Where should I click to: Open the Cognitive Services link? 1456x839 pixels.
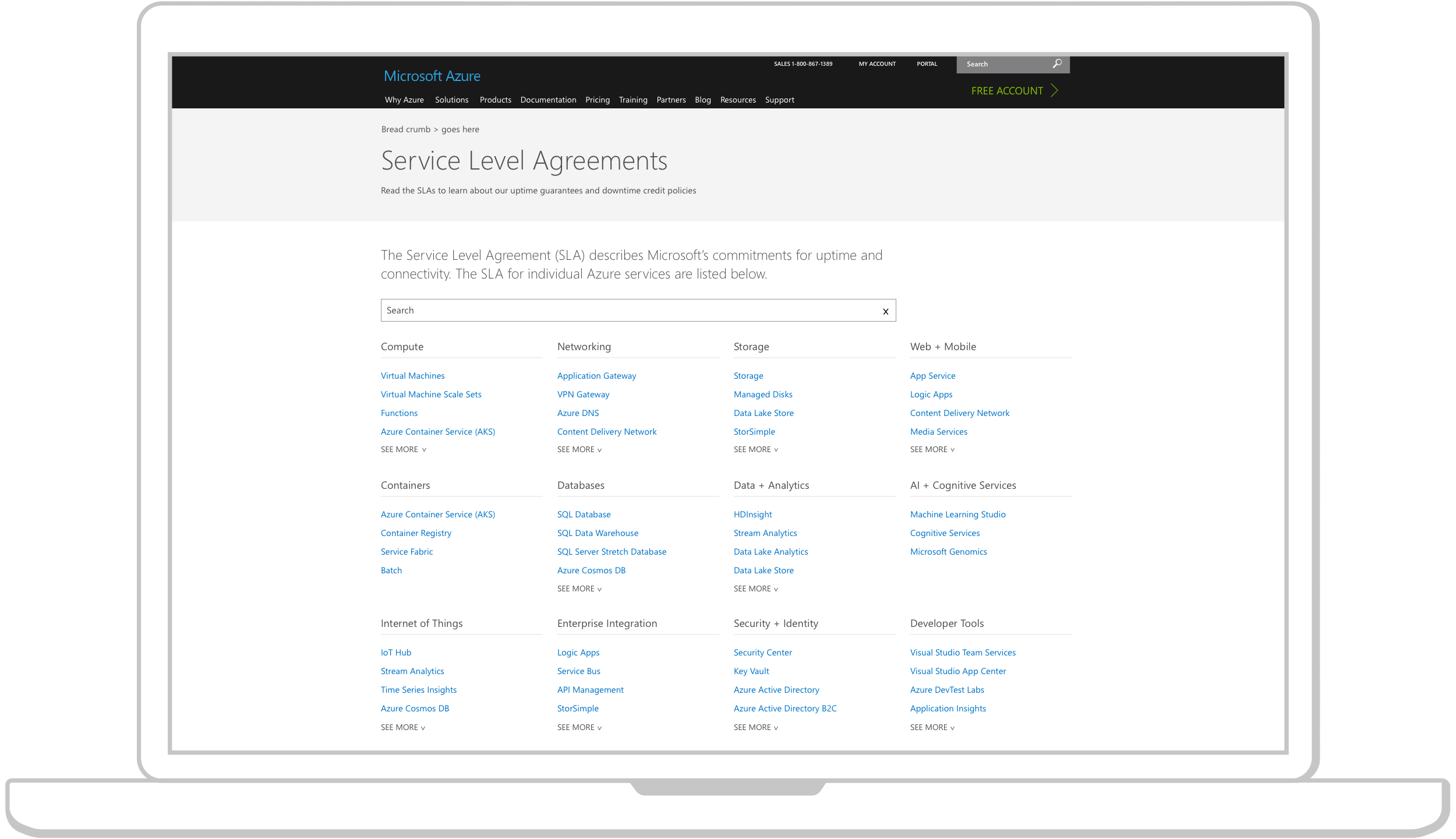point(945,533)
